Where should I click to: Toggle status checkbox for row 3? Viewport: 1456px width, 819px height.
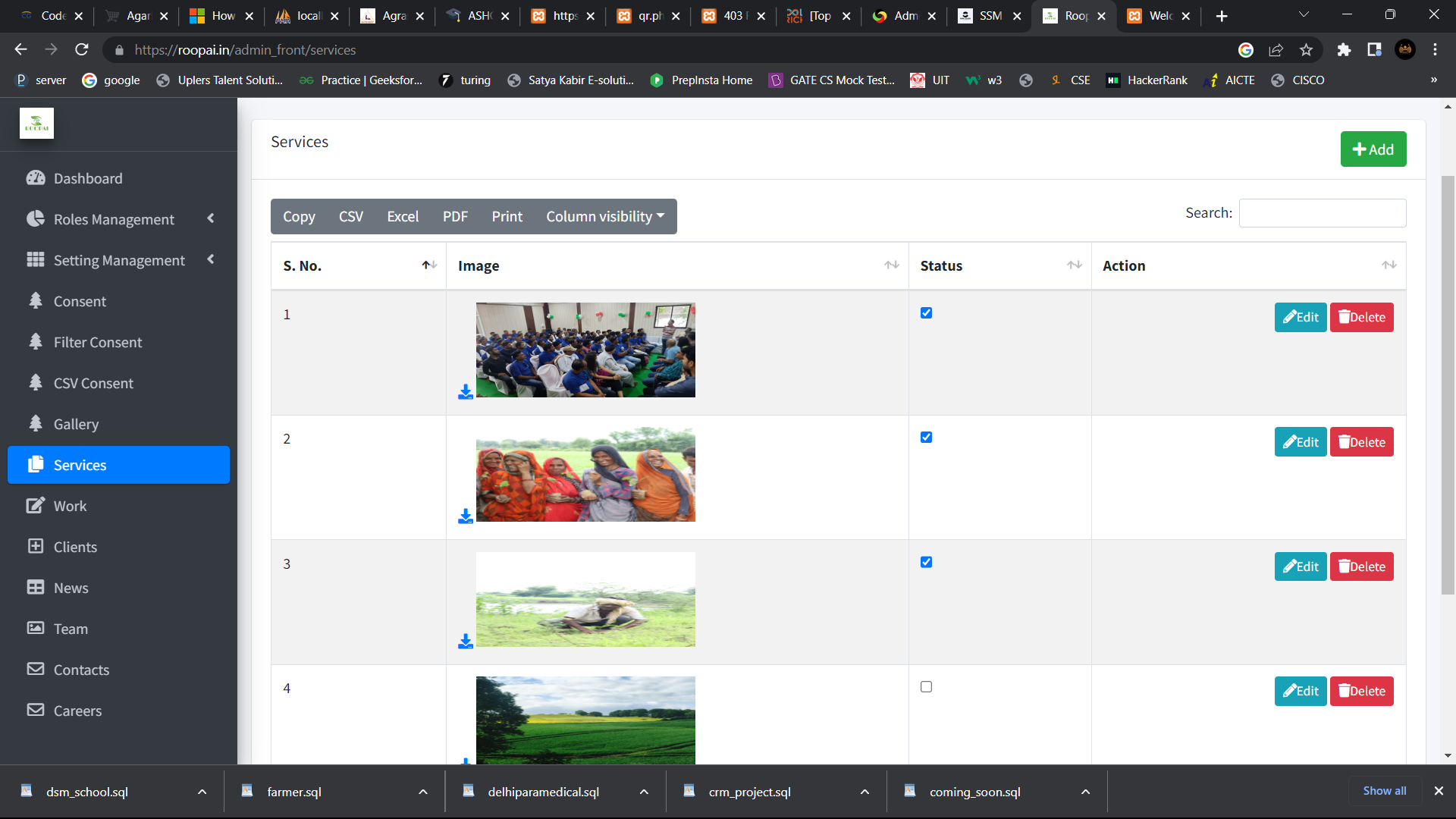[x=926, y=562]
